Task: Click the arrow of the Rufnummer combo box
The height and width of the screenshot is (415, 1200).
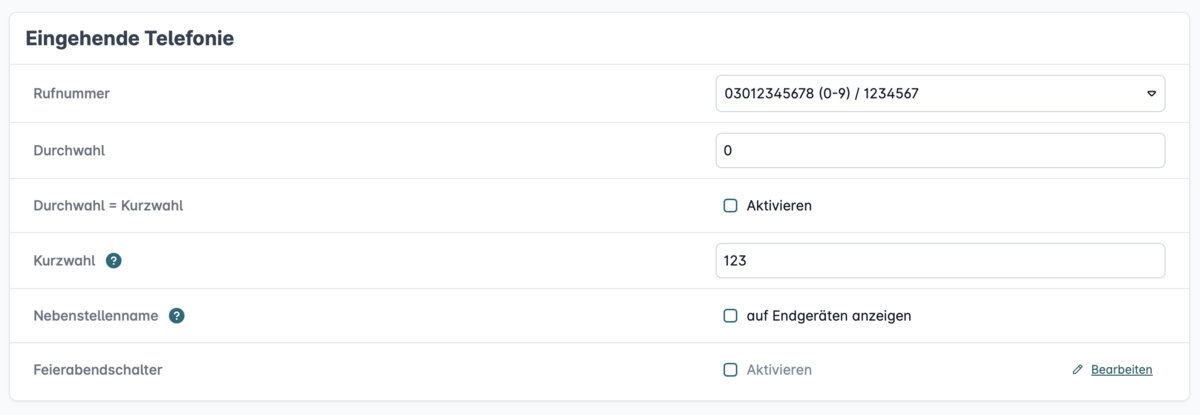Action: pyautogui.click(x=1151, y=94)
